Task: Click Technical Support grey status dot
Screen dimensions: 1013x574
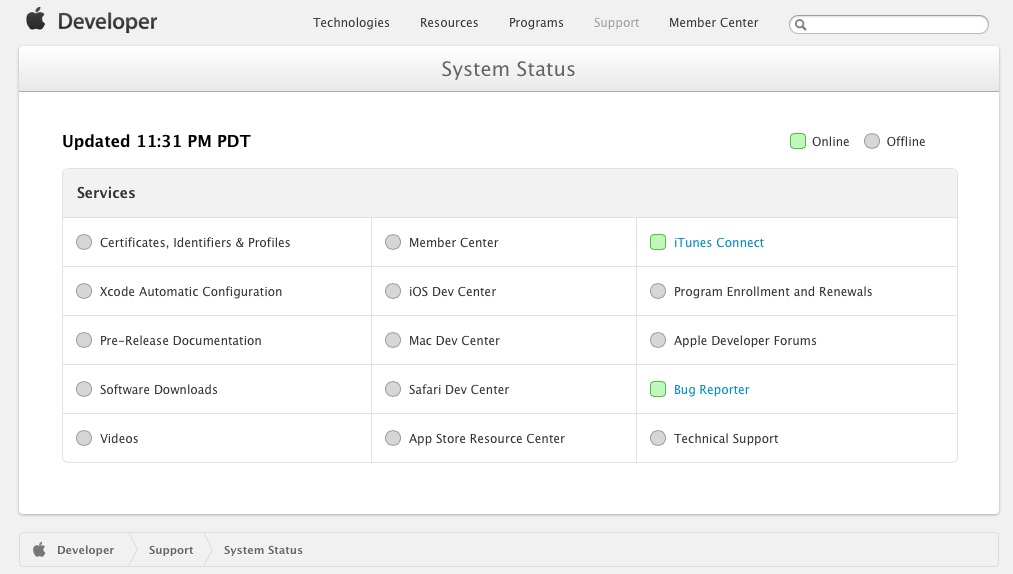Action: (x=658, y=438)
